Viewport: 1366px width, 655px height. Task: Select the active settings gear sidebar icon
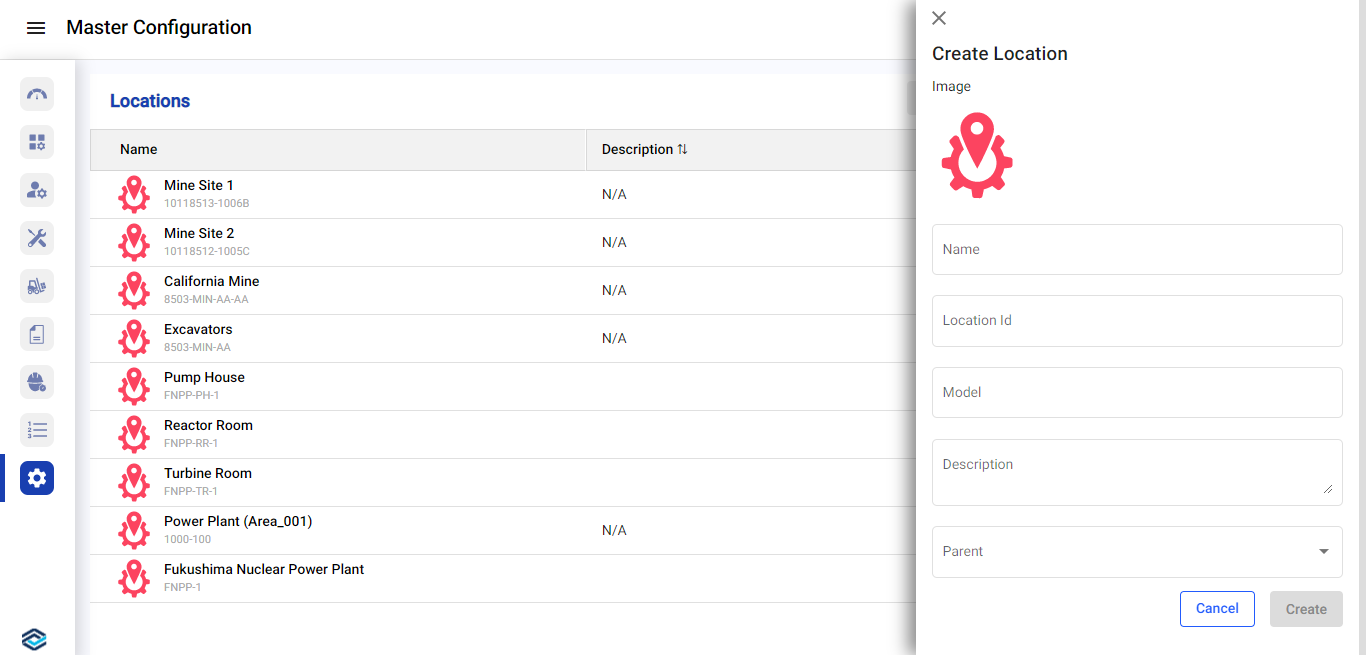coord(37,478)
